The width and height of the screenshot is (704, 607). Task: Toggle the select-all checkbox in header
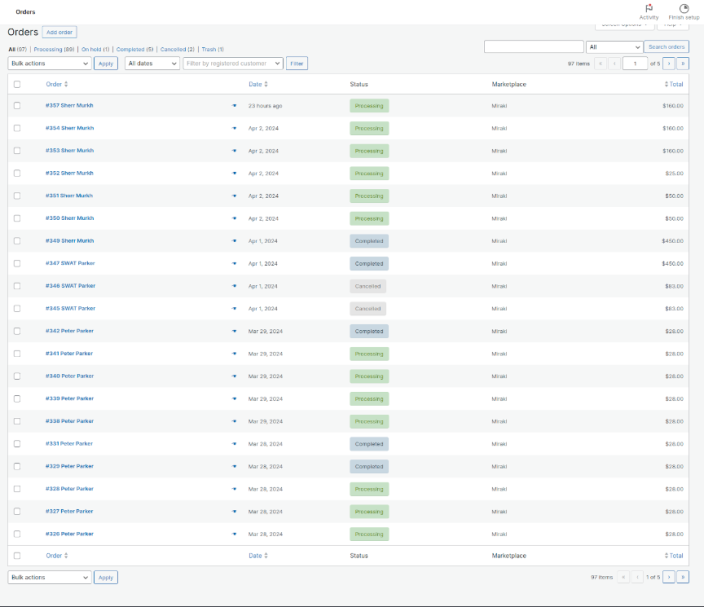17,84
